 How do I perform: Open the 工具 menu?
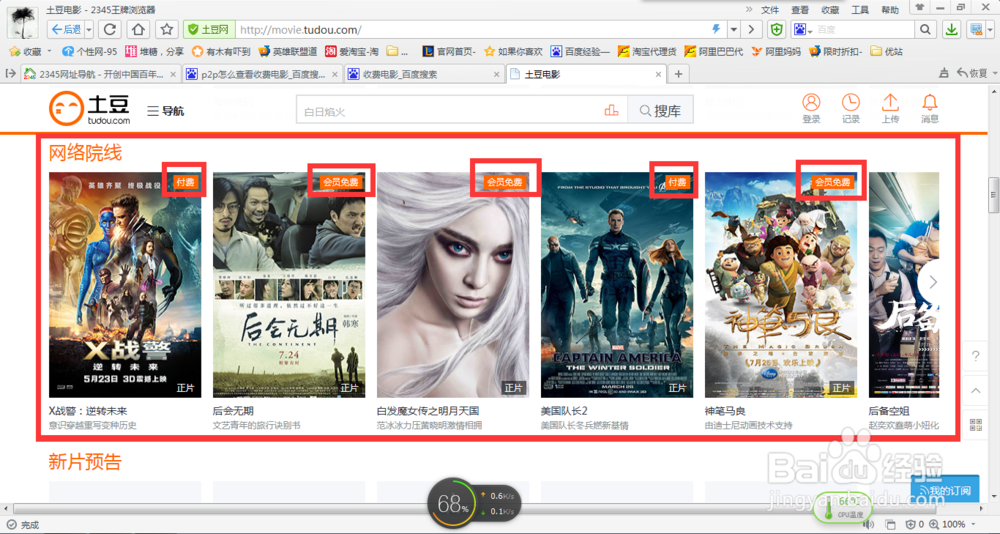click(860, 10)
